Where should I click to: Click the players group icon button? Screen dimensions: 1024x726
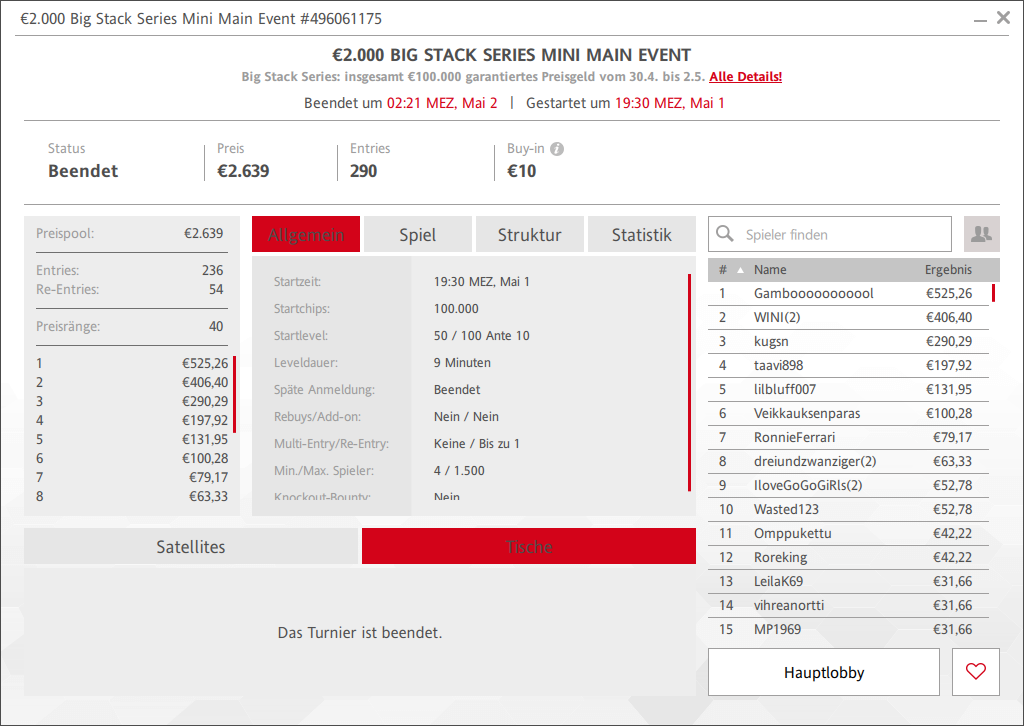(982, 234)
